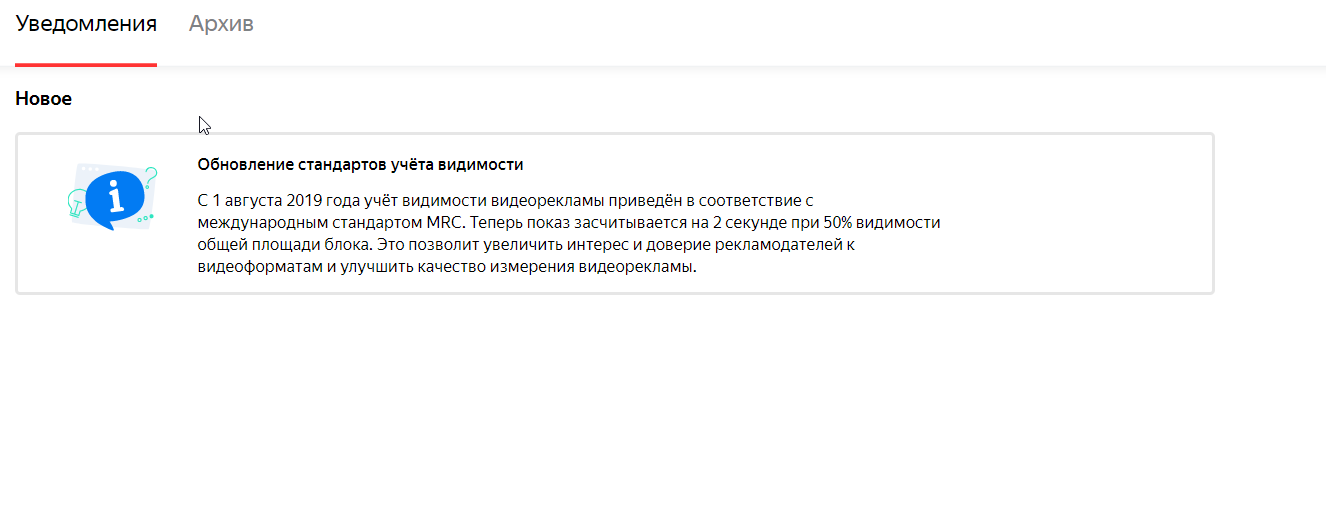This screenshot has width=1326, height=518.
Task: Click the word видимости in notification title
Action: pos(484,165)
